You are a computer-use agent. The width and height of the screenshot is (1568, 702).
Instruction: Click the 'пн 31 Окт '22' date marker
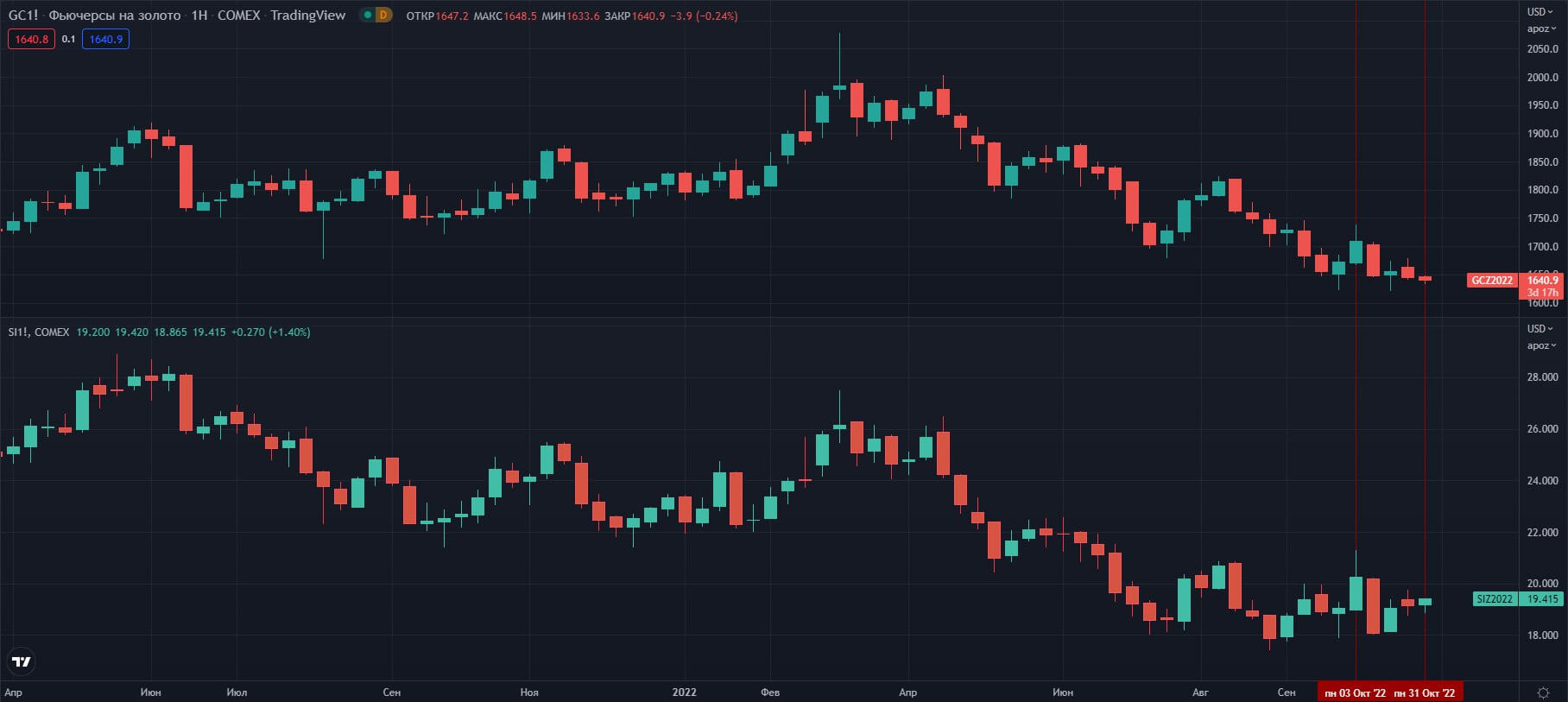[1425, 693]
